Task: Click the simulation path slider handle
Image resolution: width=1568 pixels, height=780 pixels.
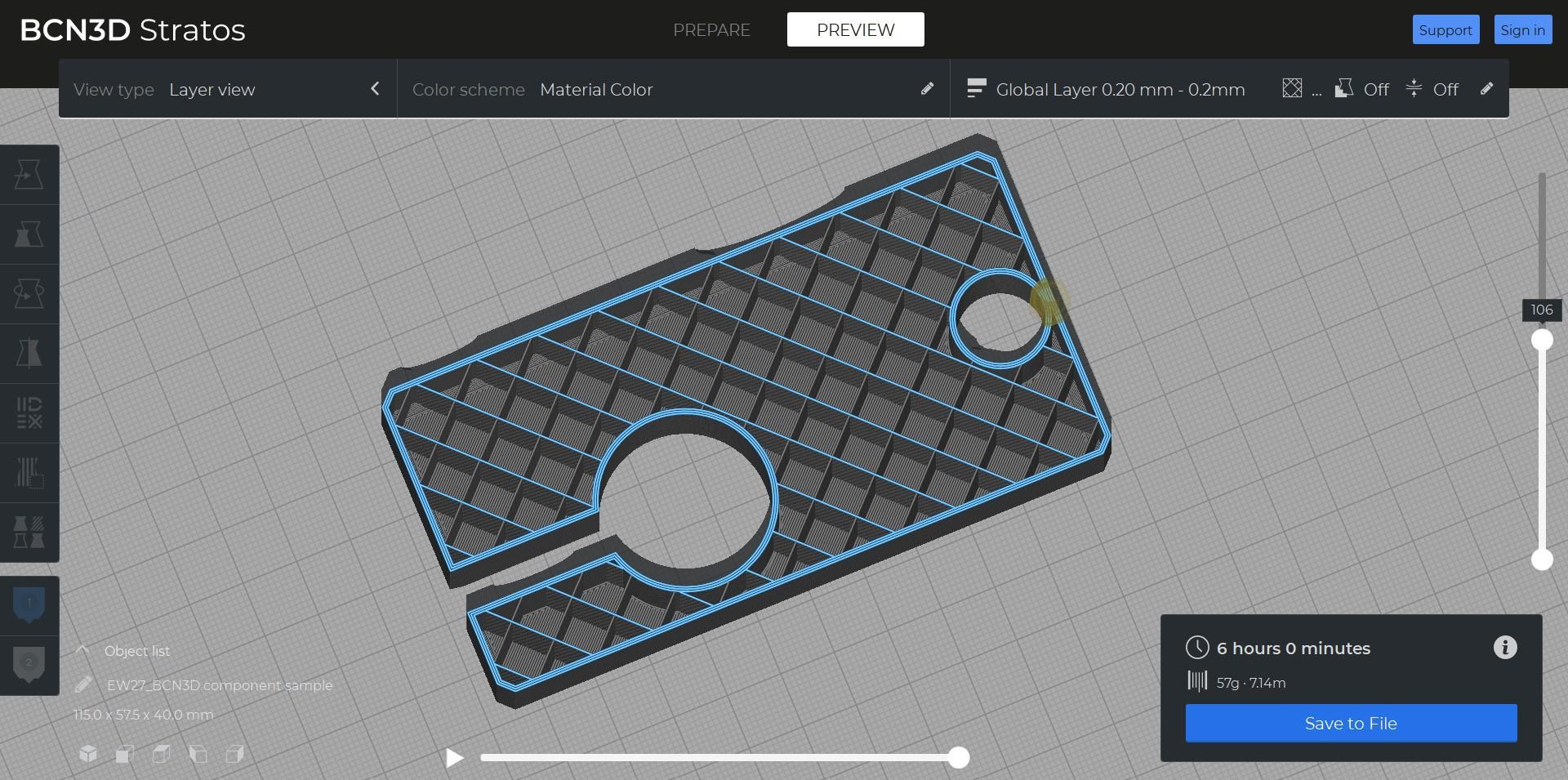Action: pos(959,758)
